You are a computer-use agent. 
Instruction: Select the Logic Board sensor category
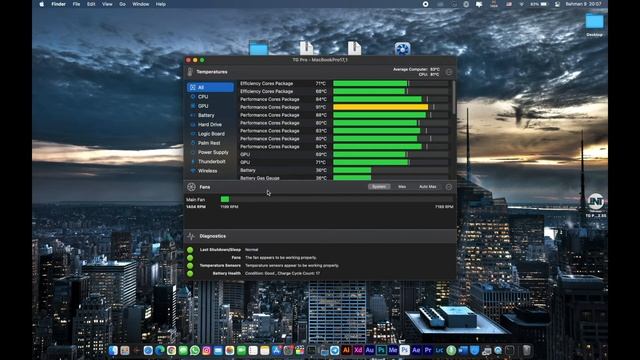210,134
